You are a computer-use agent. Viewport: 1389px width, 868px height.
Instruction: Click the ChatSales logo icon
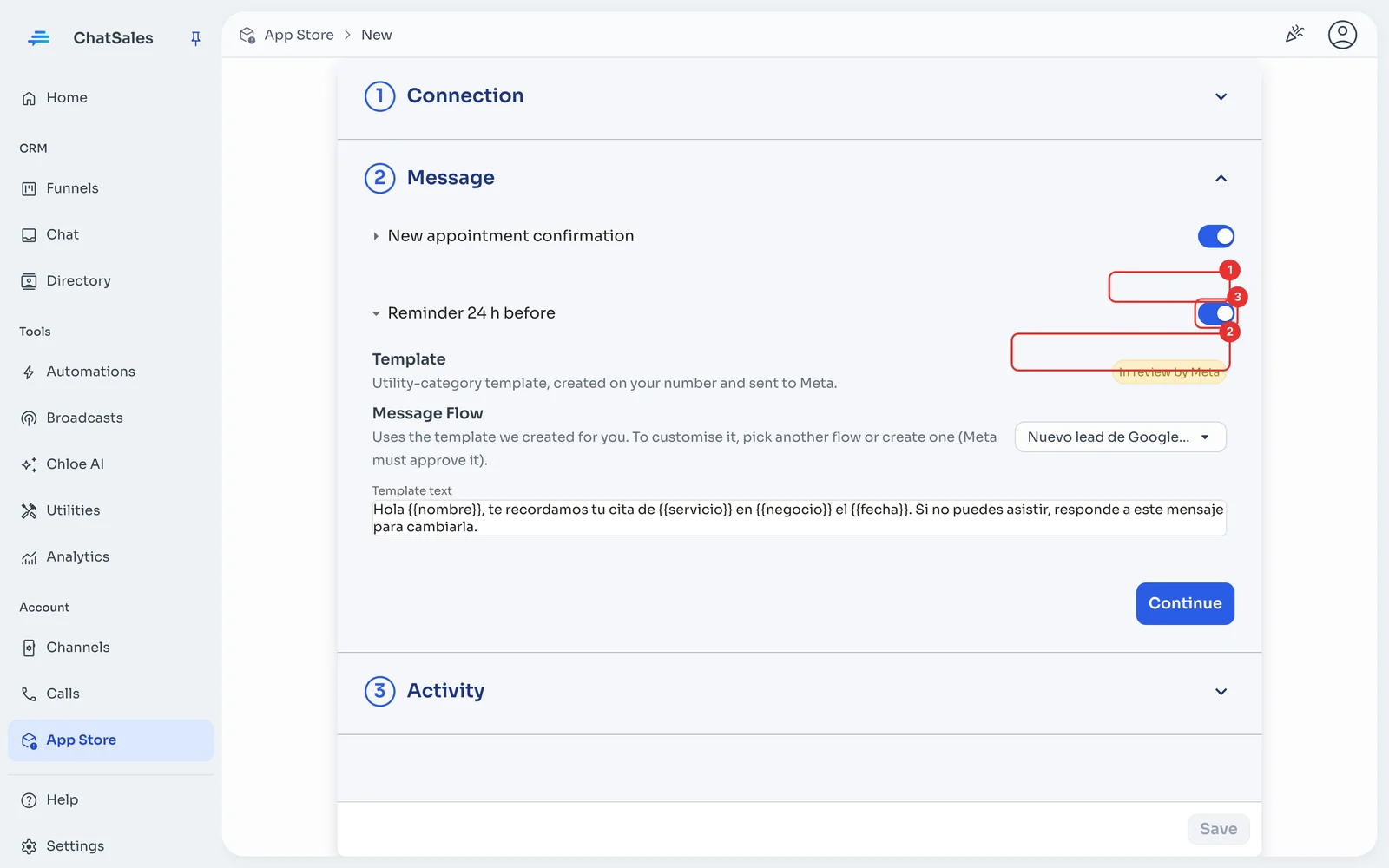pyautogui.click(x=38, y=37)
